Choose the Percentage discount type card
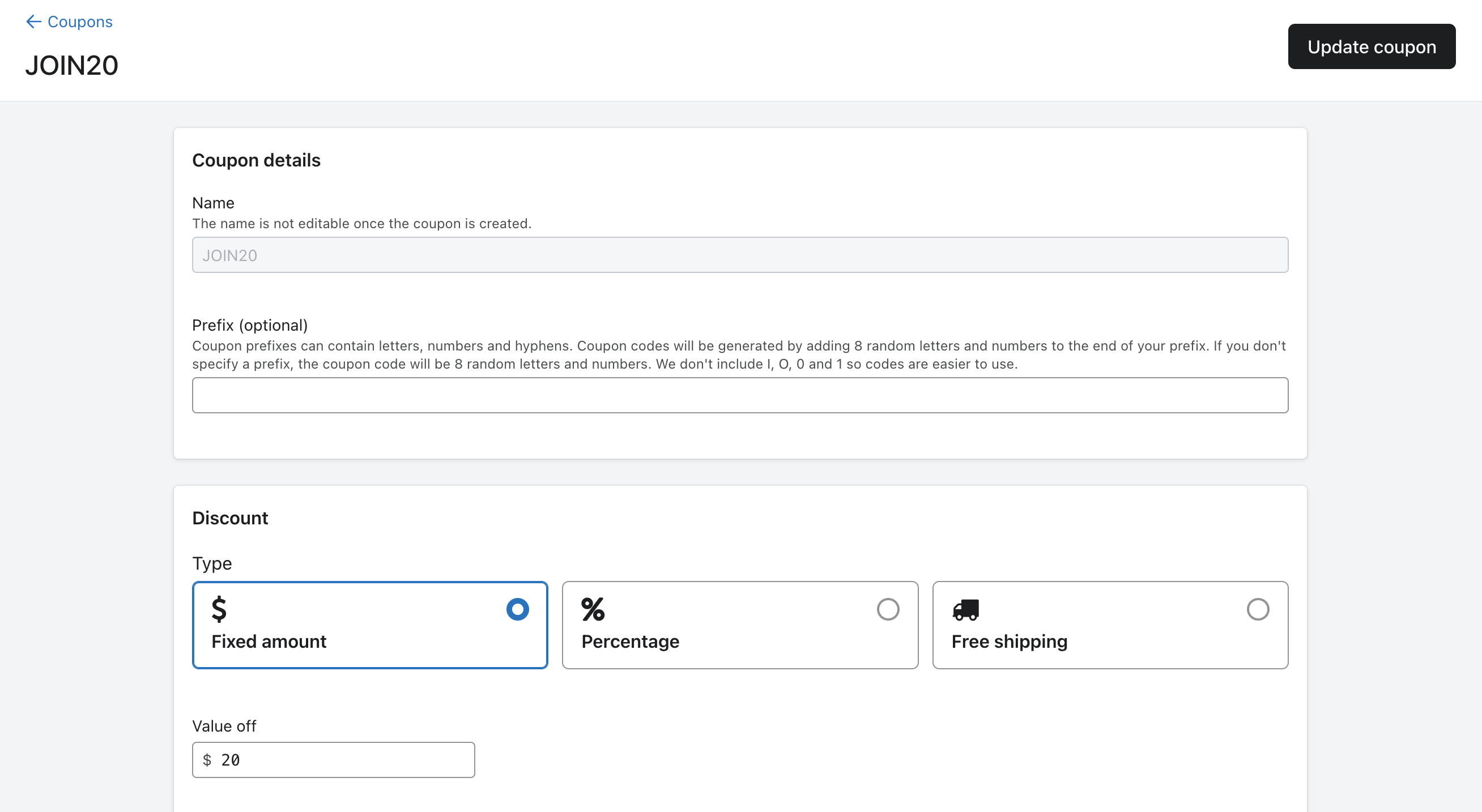The image size is (1482, 812). point(740,625)
